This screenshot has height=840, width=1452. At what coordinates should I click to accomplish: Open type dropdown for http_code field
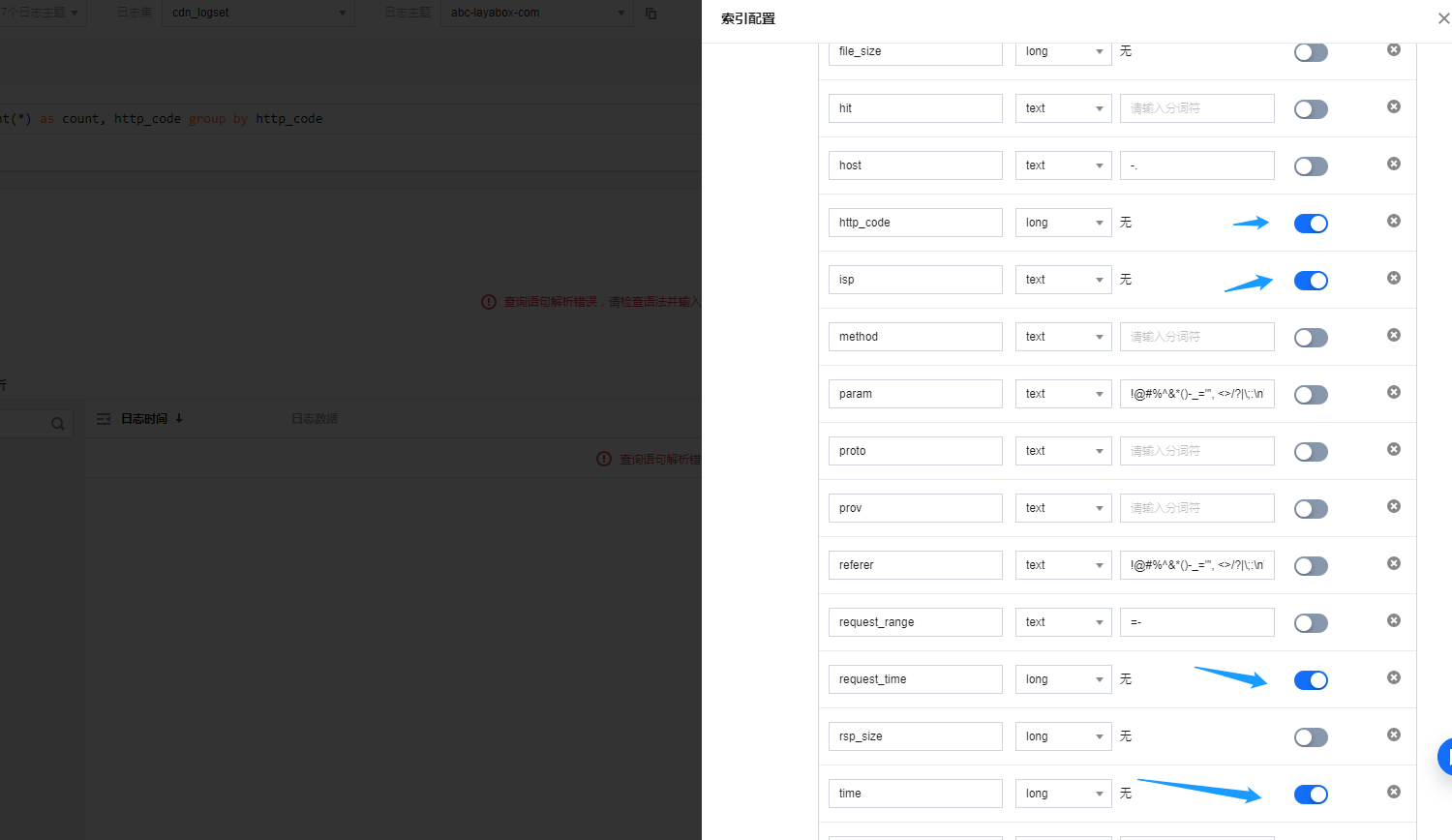tap(1063, 223)
